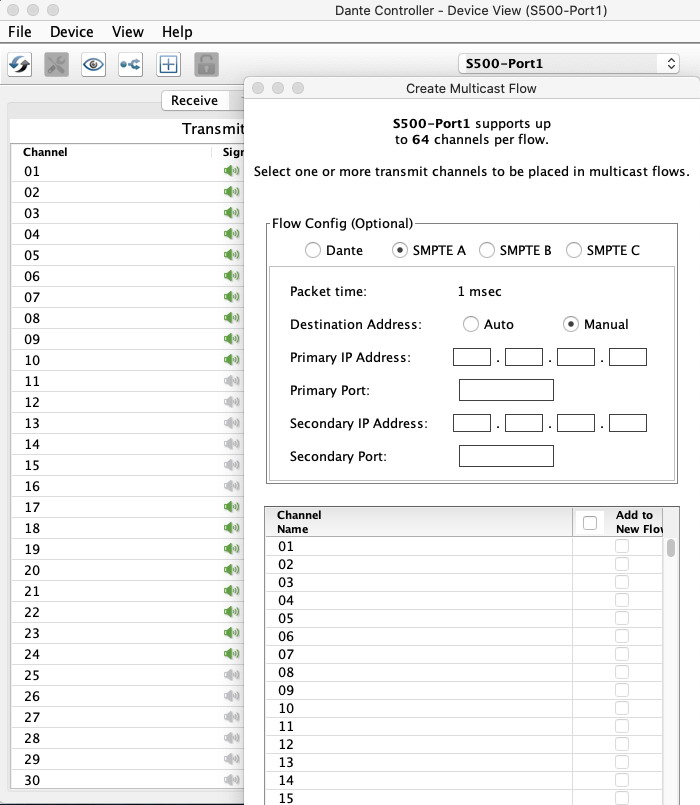The width and height of the screenshot is (700, 805).
Task: Select the SMPTE C radio button
Action: click(x=574, y=251)
